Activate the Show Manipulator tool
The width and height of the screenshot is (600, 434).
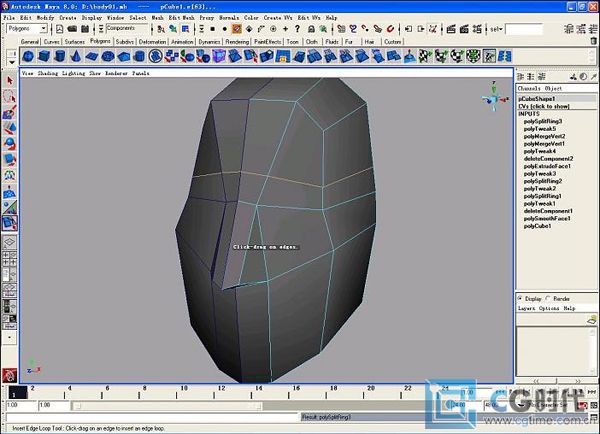tap(10, 207)
